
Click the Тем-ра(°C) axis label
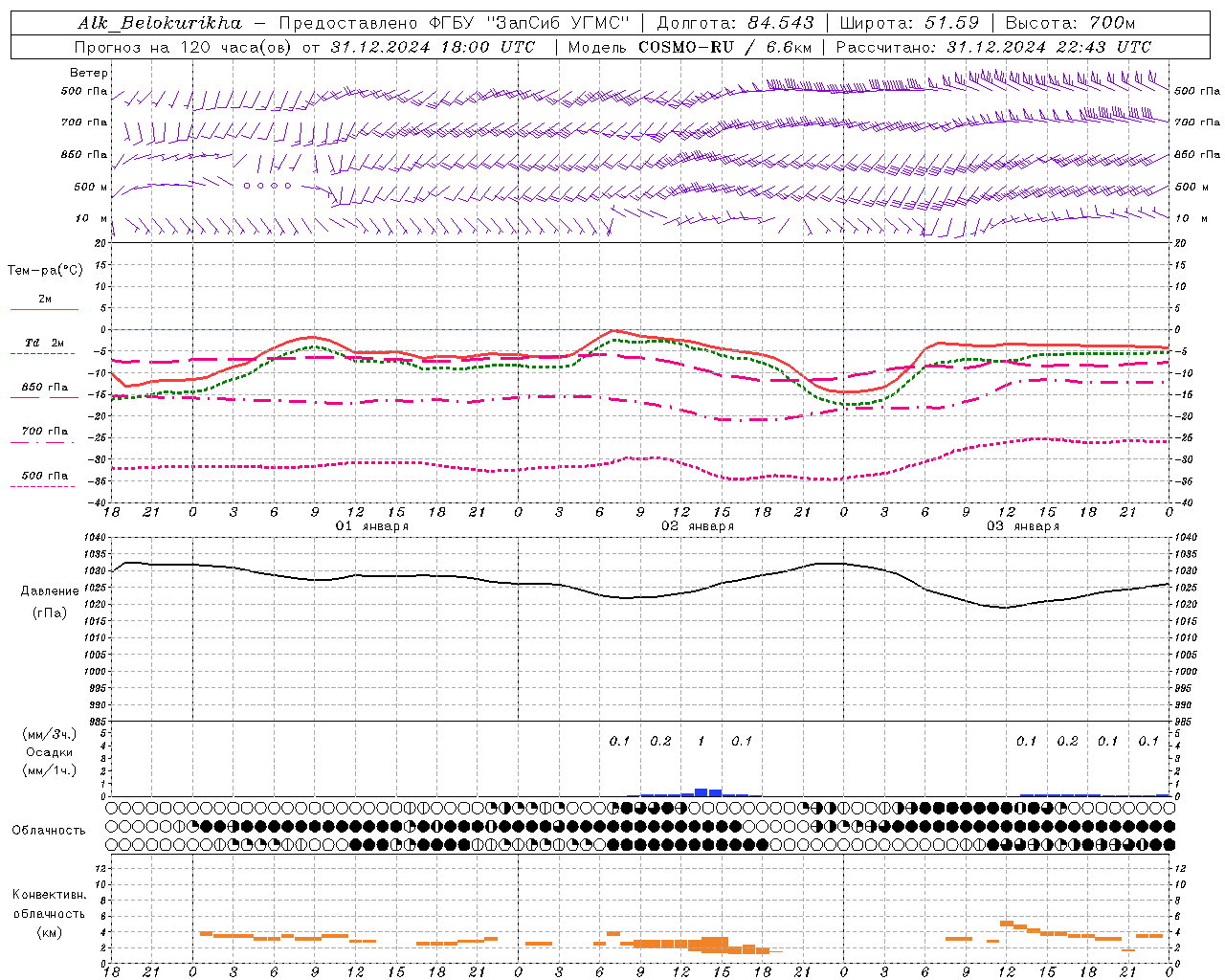(x=45, y=271)
